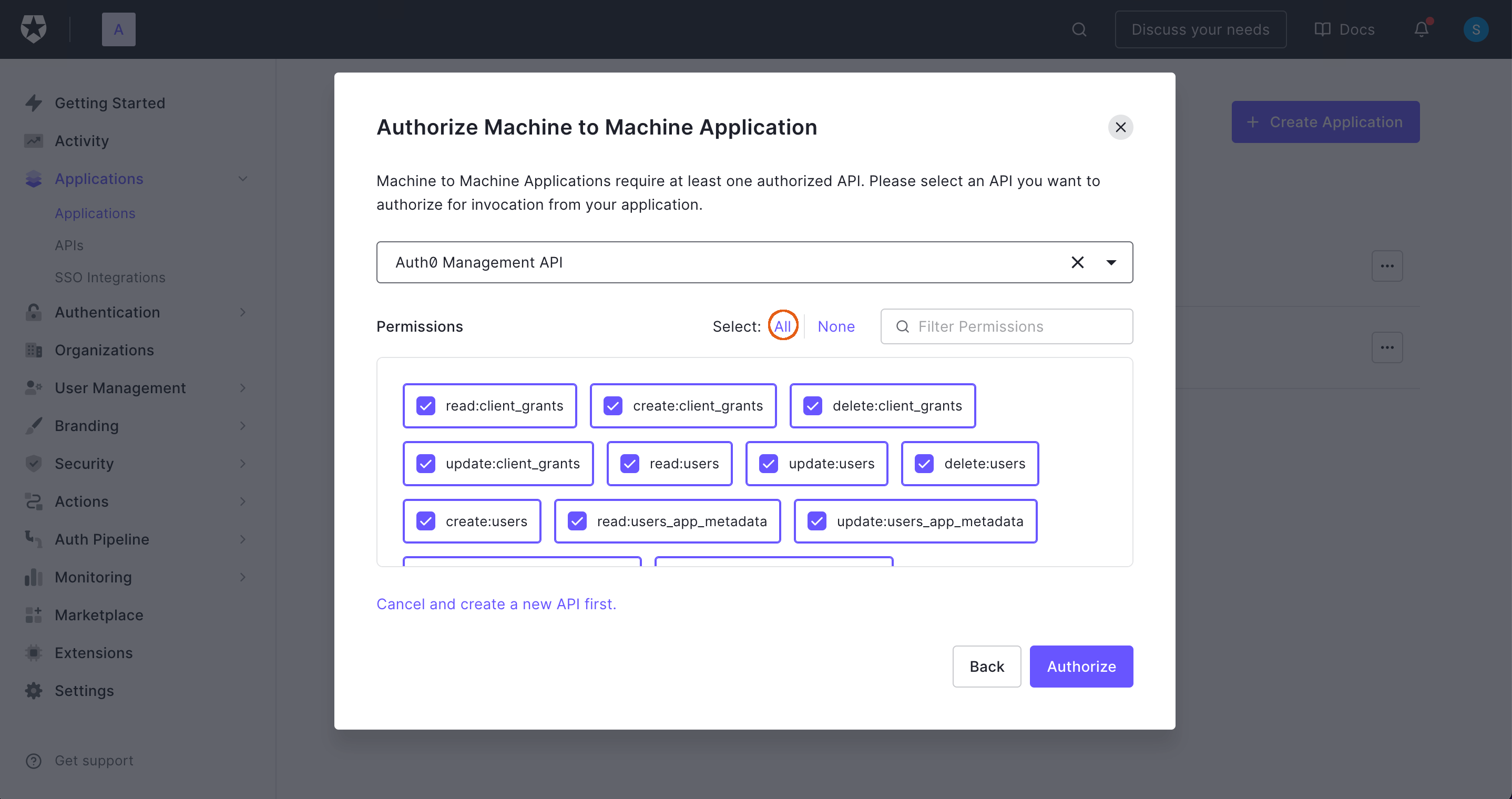Open the user profile avatar S
Screen dimensions: 1512x799
click(x=1476, y=29)
